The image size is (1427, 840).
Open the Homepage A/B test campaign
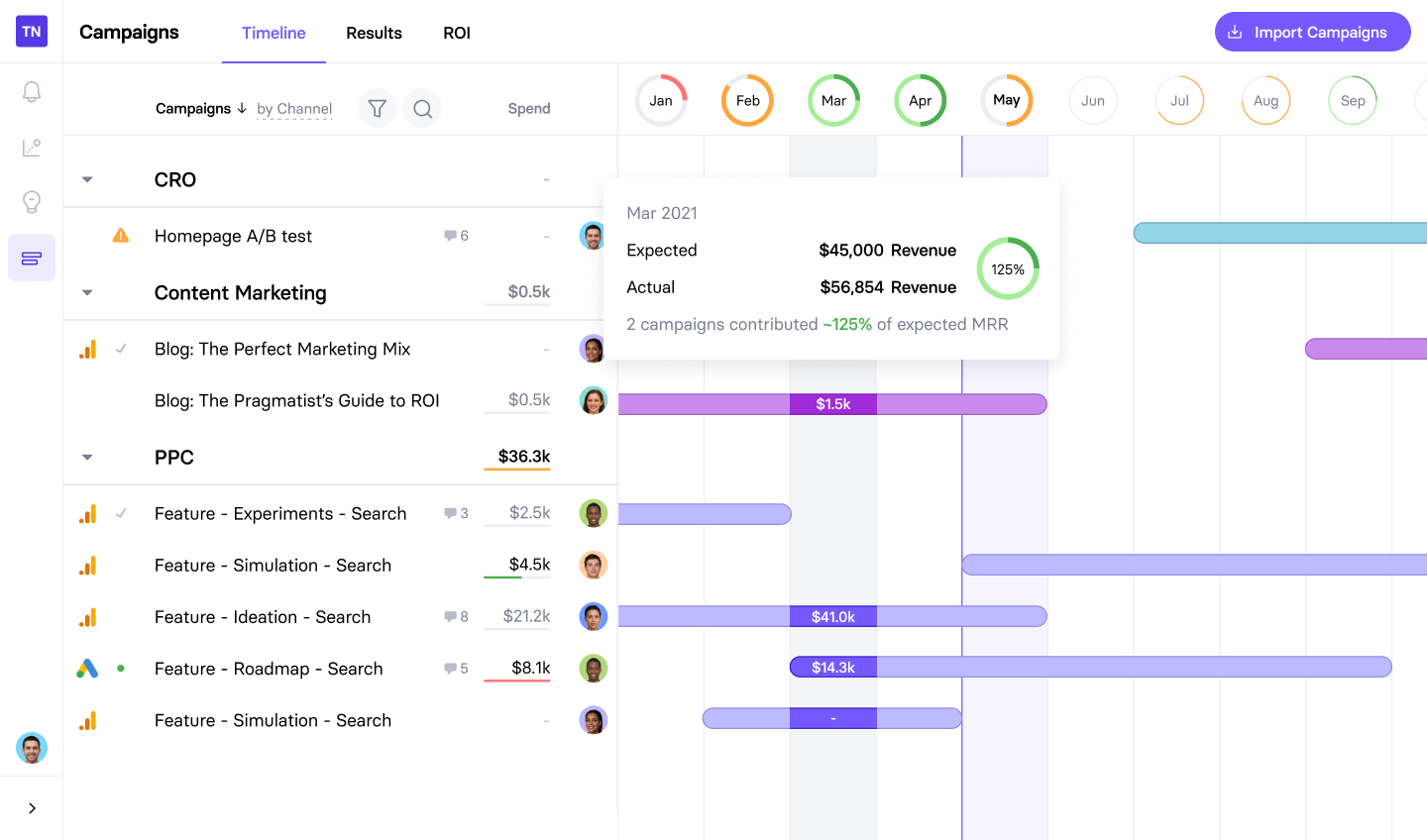pyautogui.click(x=233, y=236)
